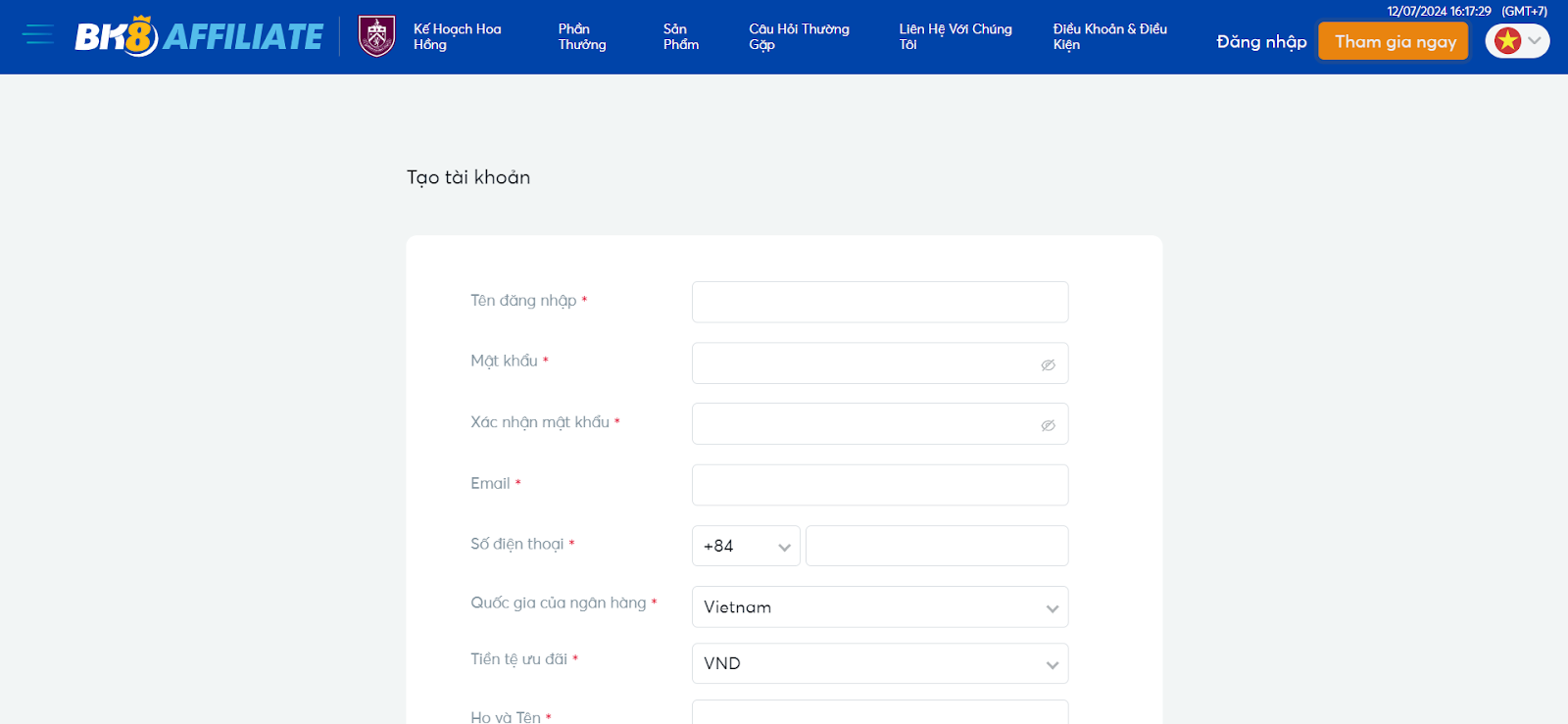1568x724 pixels.
Task: Focus the Mật khẩu input field
Action: point(880,363)
